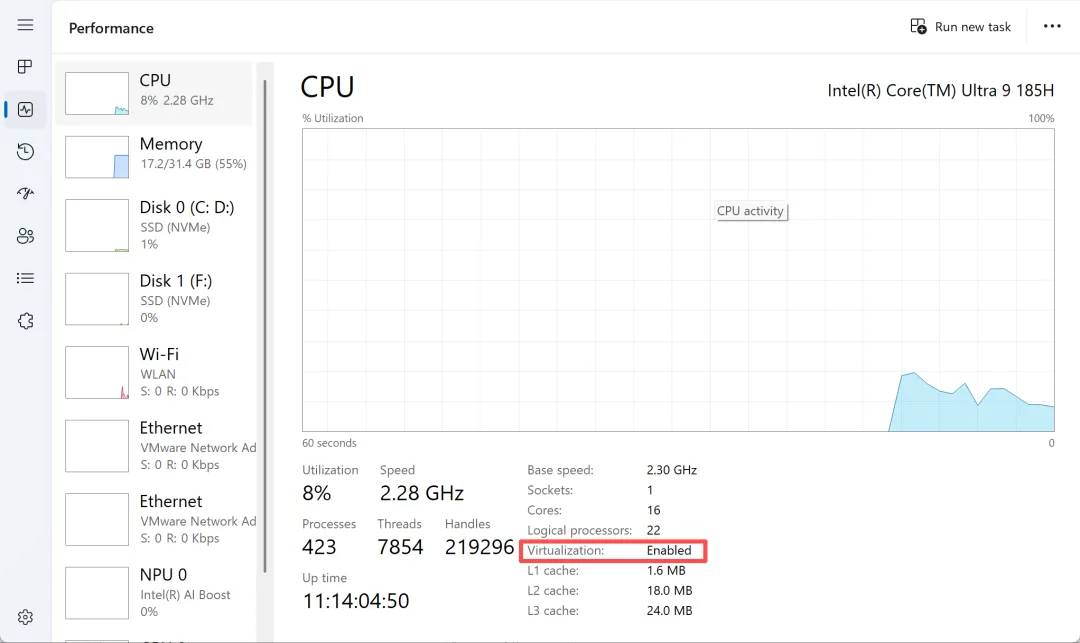Viewport: 1080px width, 643px height.
Task: Open the Users page icon
Action: (x=25, y=236)
